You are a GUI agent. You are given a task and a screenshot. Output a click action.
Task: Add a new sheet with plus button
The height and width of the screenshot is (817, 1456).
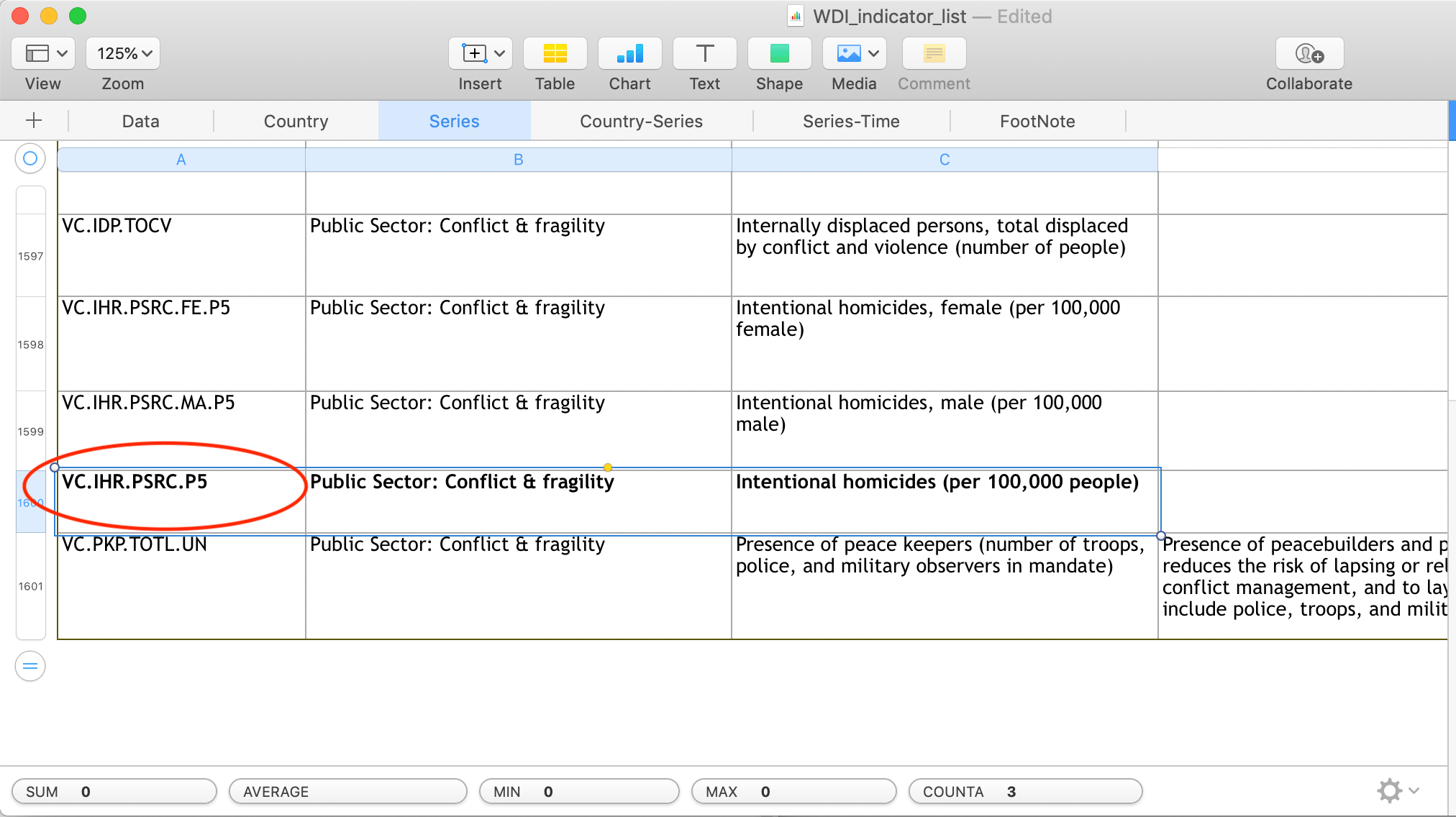34,120
